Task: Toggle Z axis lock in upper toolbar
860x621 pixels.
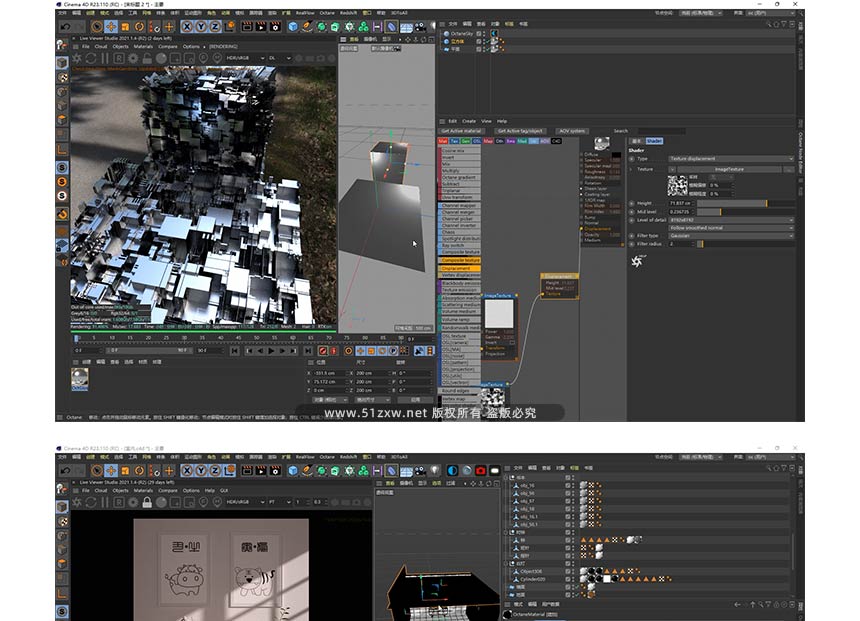Action: pos(216,26)
